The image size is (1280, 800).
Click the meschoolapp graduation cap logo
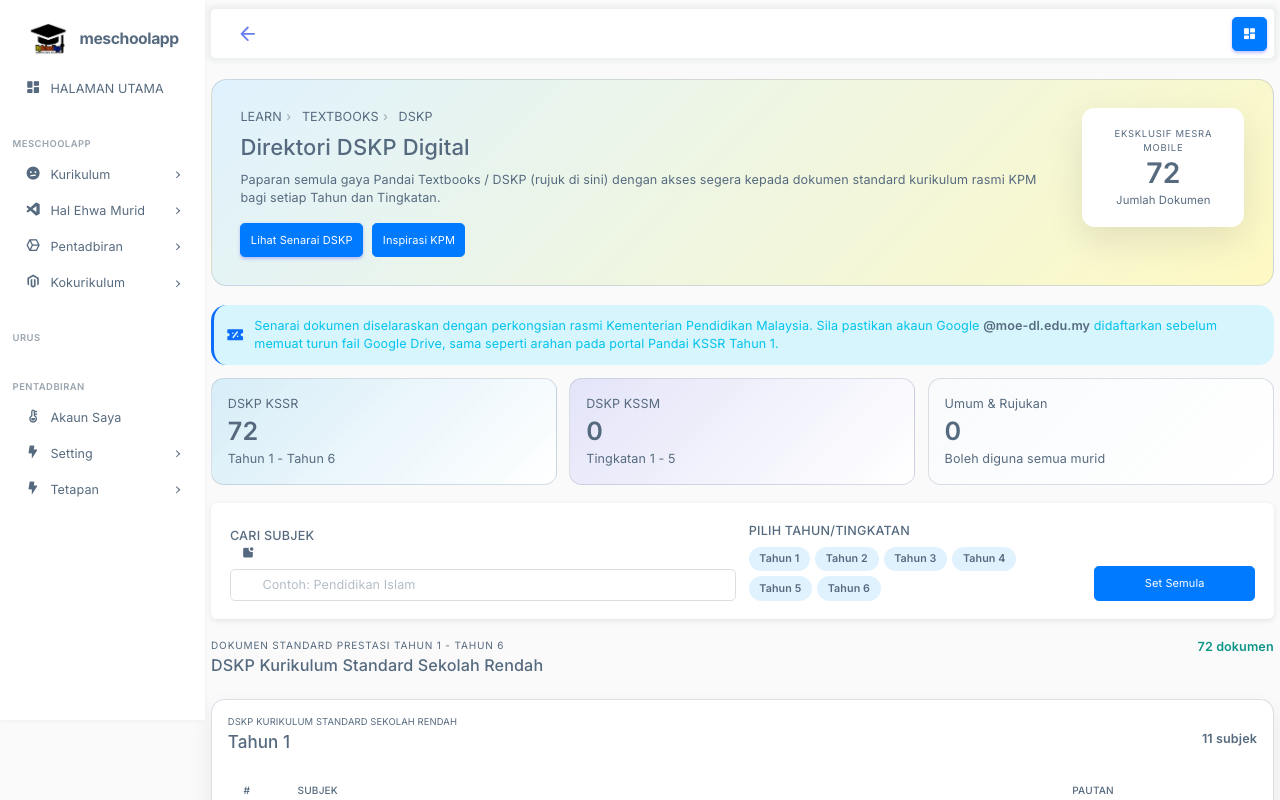click(48, 39)
